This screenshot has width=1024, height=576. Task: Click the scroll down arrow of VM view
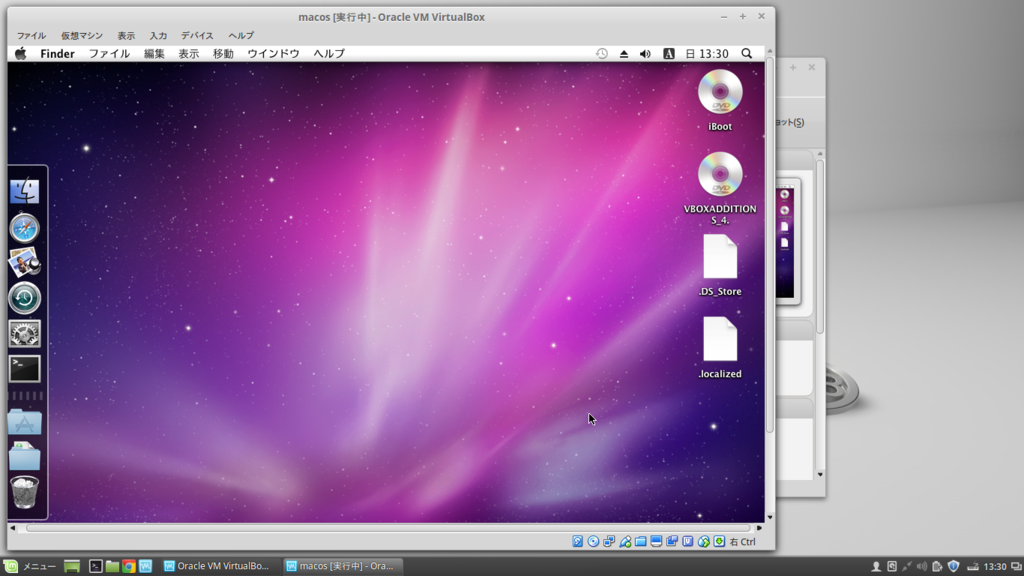(769, 517)
